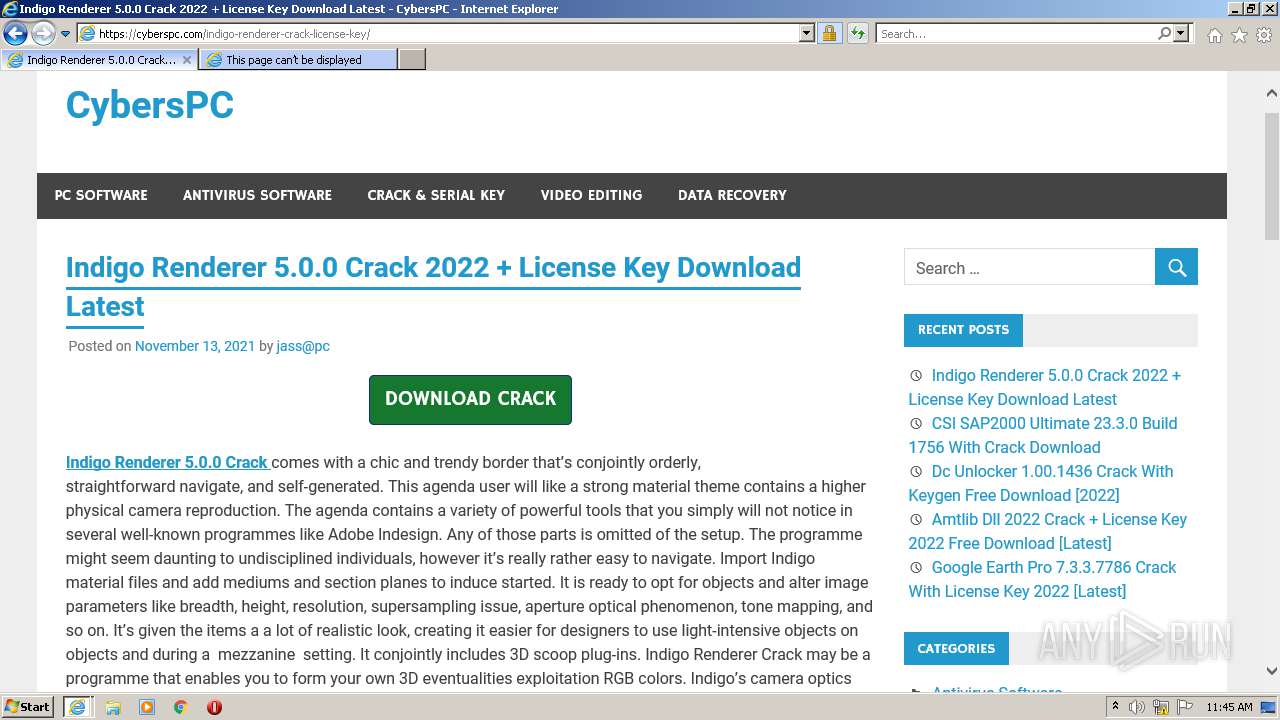Click the green DOWNLOAD CRACK button

pyautogui.click(x=470, y=399)
